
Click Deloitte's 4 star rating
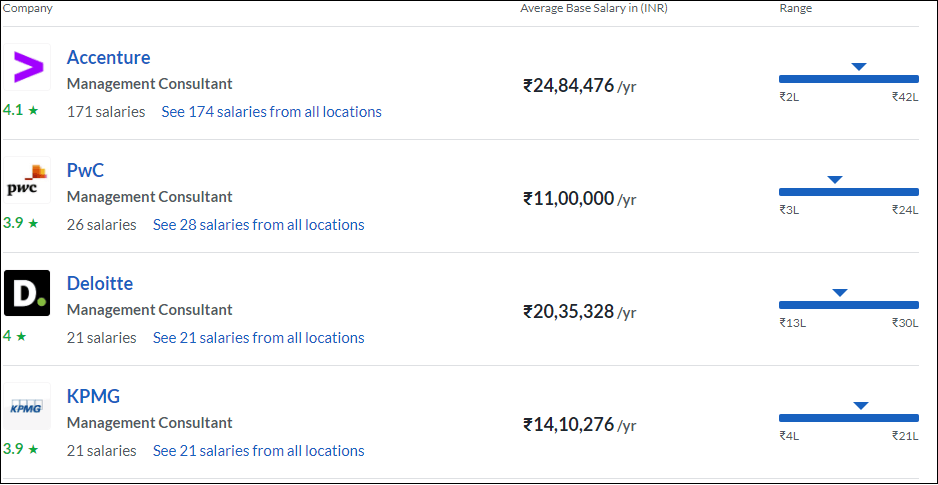(x=15, y=336)
